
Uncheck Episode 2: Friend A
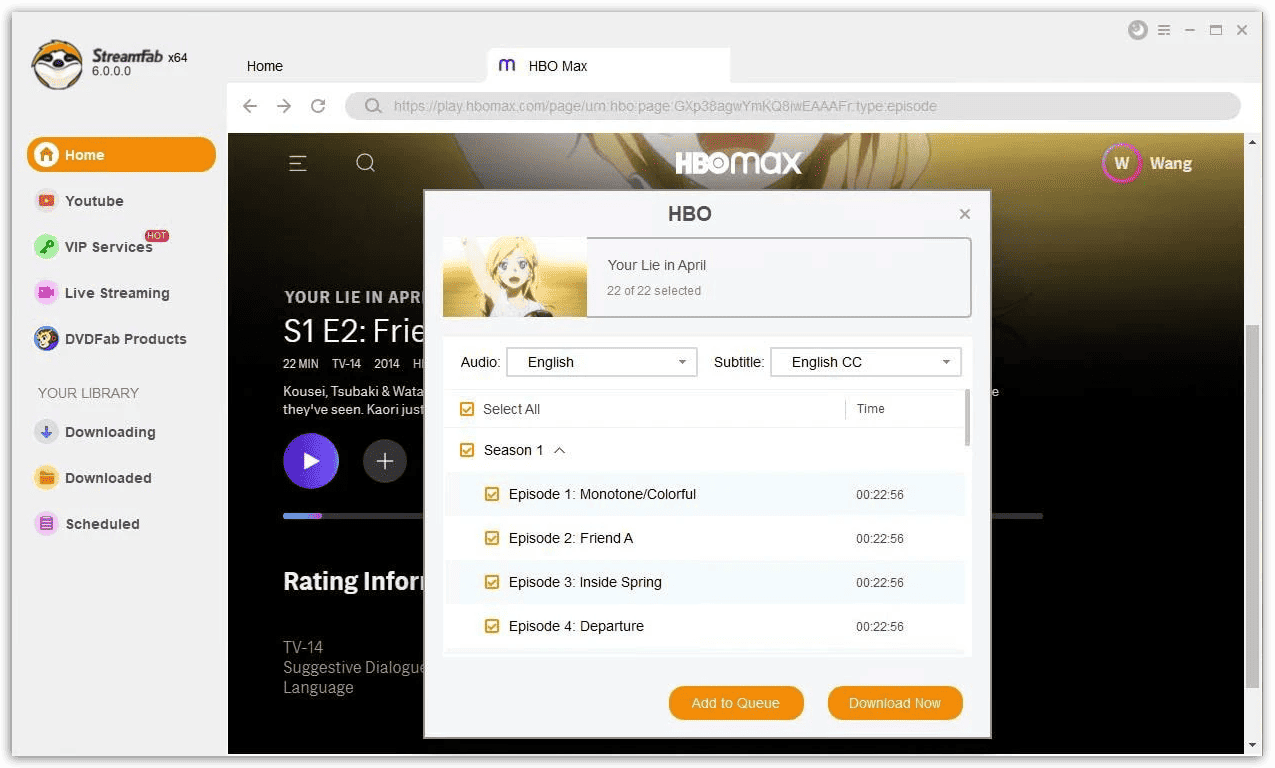(x=492, y=538)
